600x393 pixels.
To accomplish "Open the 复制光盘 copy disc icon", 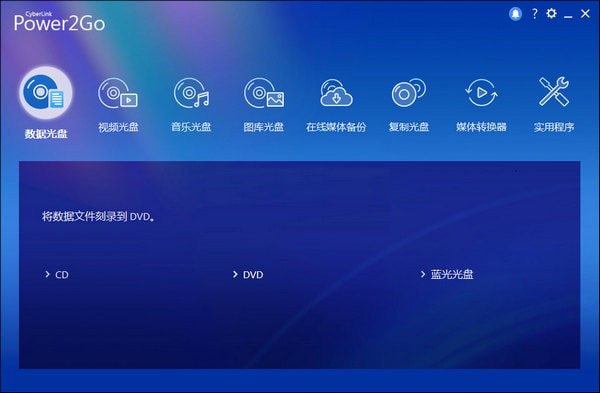I will tap(409, 93).
